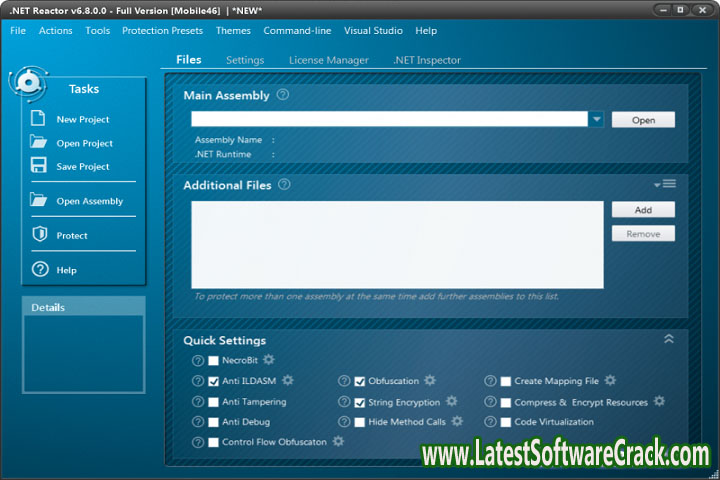Click the Open Assembly folder icon
Viewport: 720px width, 480px height.
[39, 200]
